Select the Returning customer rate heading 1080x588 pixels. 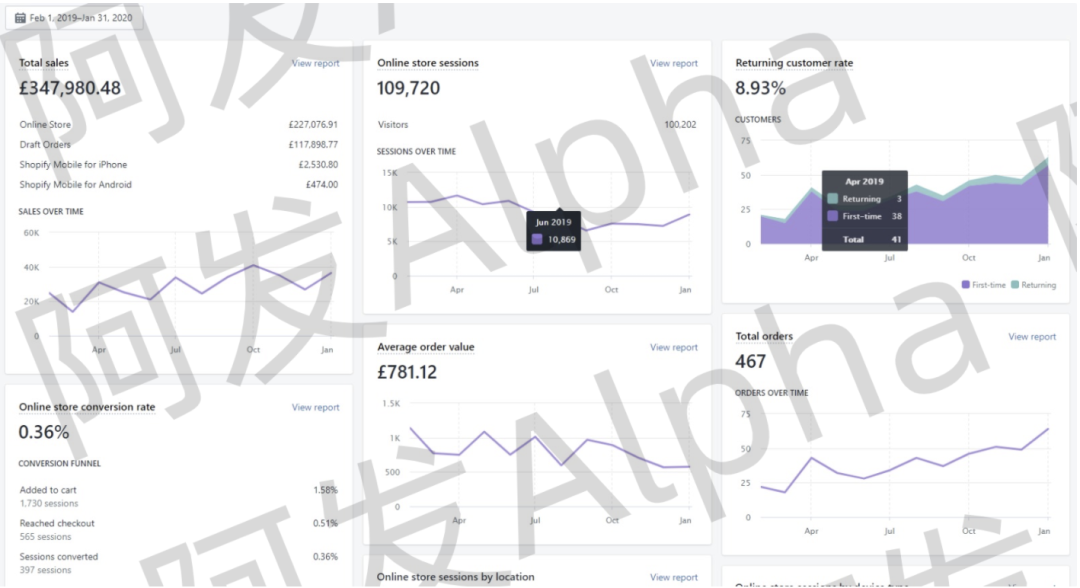point(794,63)
